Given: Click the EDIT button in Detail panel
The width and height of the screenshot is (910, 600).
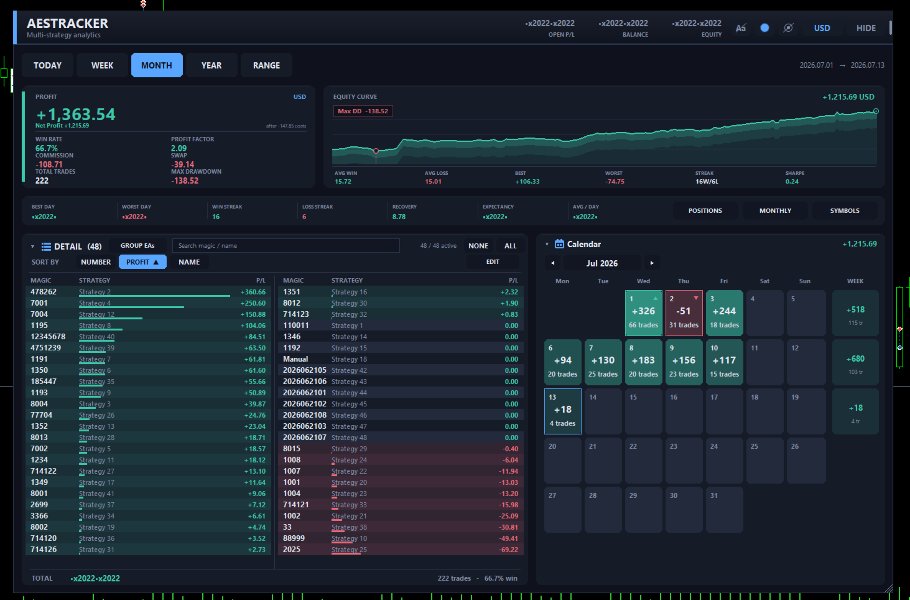Looking at the screenshot, I should pos(493,262).
